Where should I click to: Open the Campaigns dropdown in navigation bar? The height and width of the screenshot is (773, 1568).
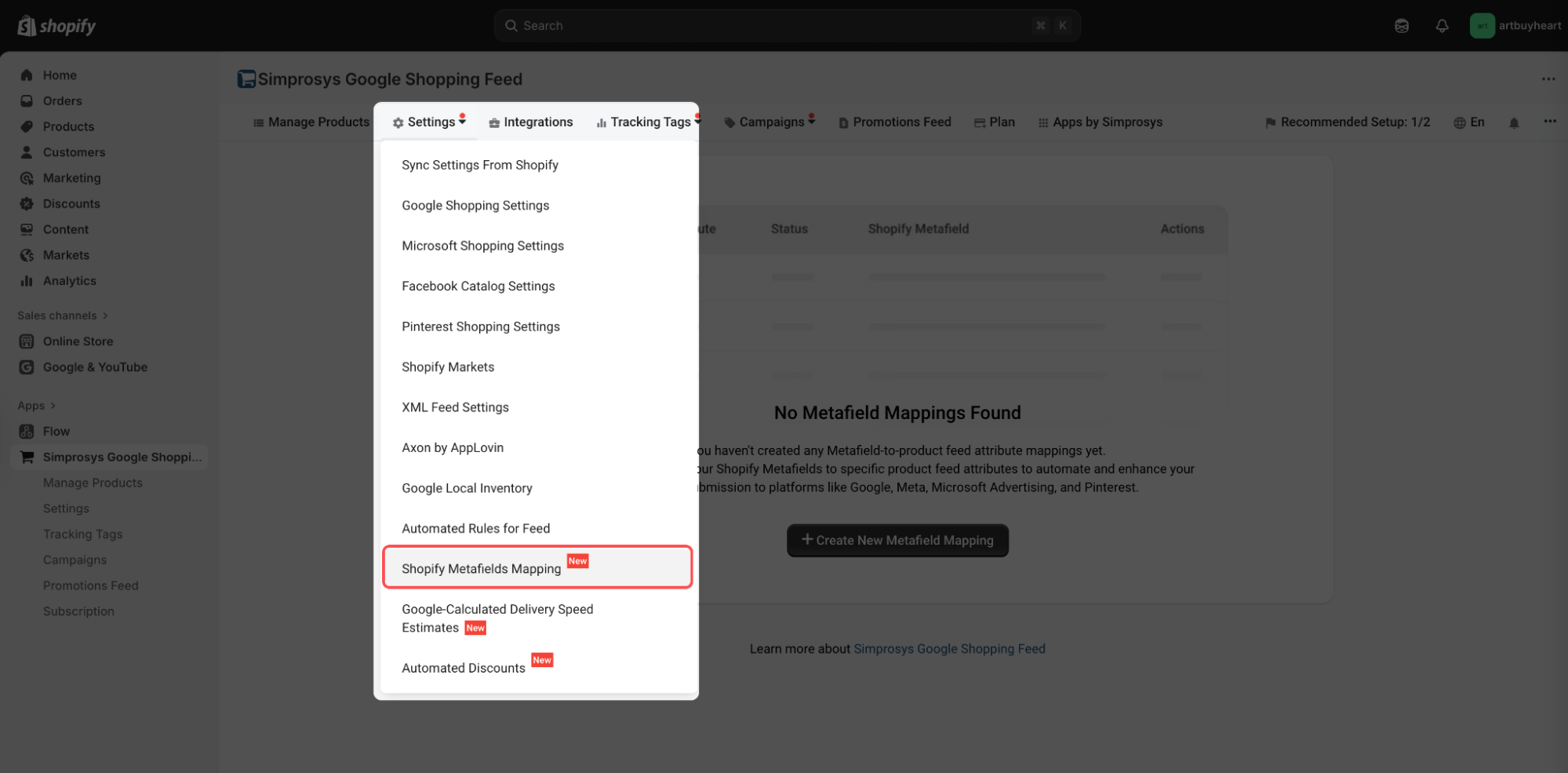[x=770, y=122]
